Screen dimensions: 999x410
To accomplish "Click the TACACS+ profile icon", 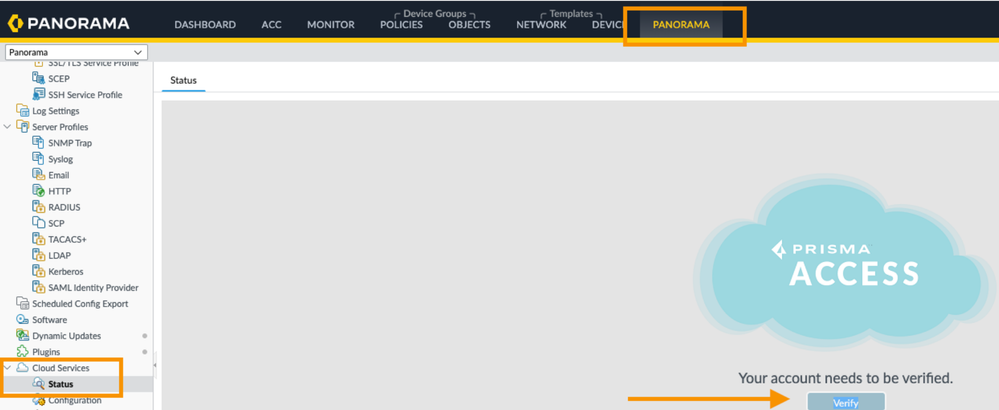I will (38, 239).
